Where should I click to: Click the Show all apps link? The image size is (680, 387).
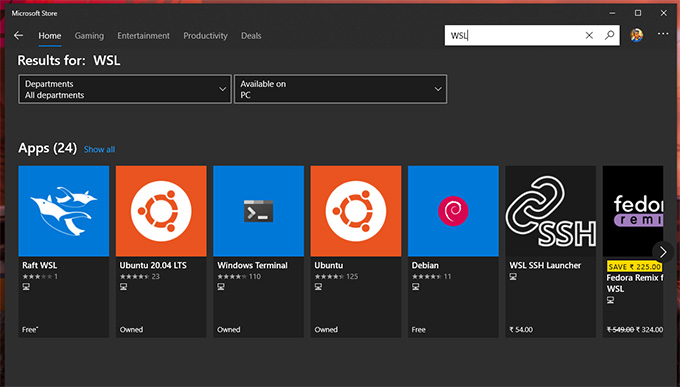tap(99, 149)
